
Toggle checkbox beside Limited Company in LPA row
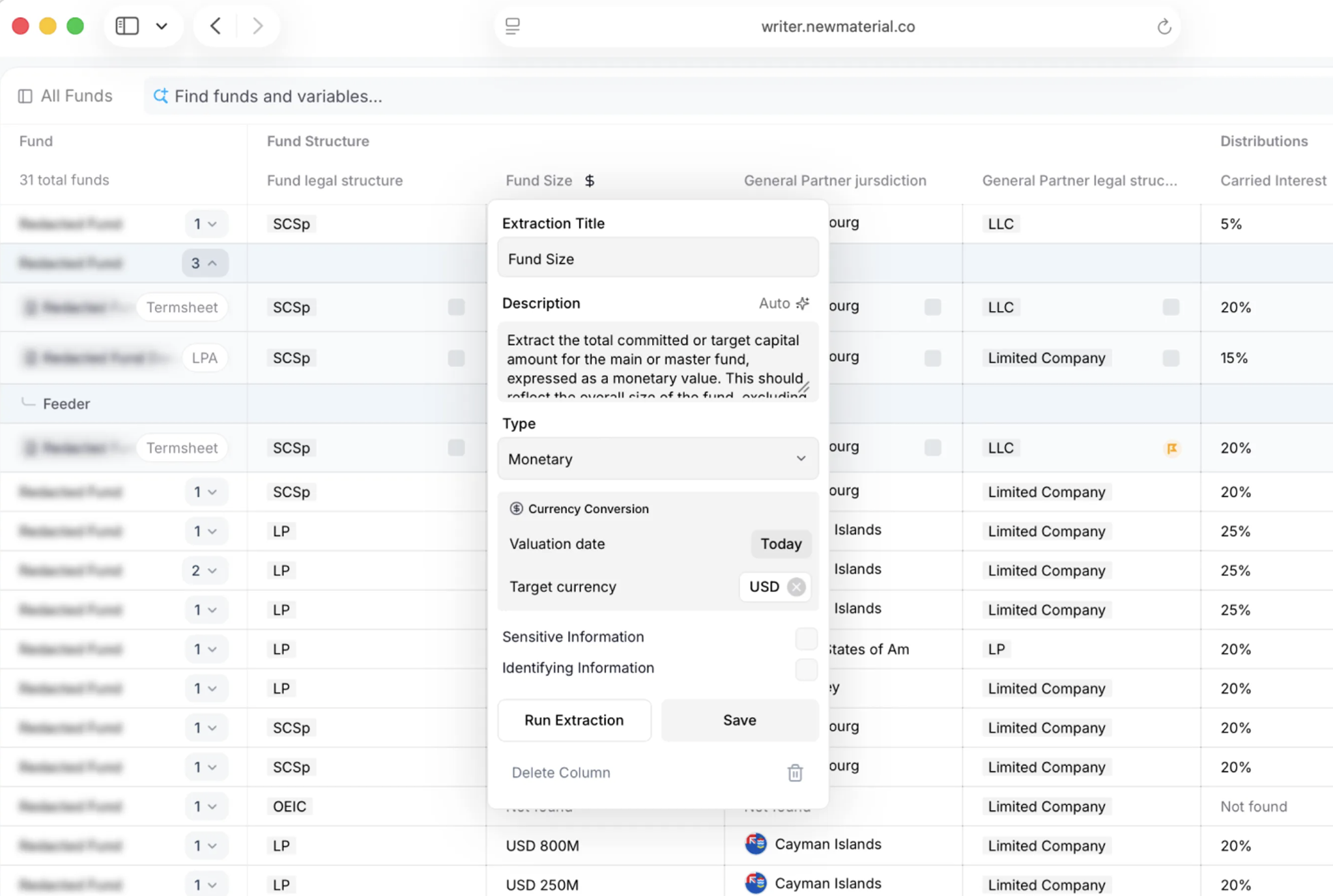tap(1171, 357)
